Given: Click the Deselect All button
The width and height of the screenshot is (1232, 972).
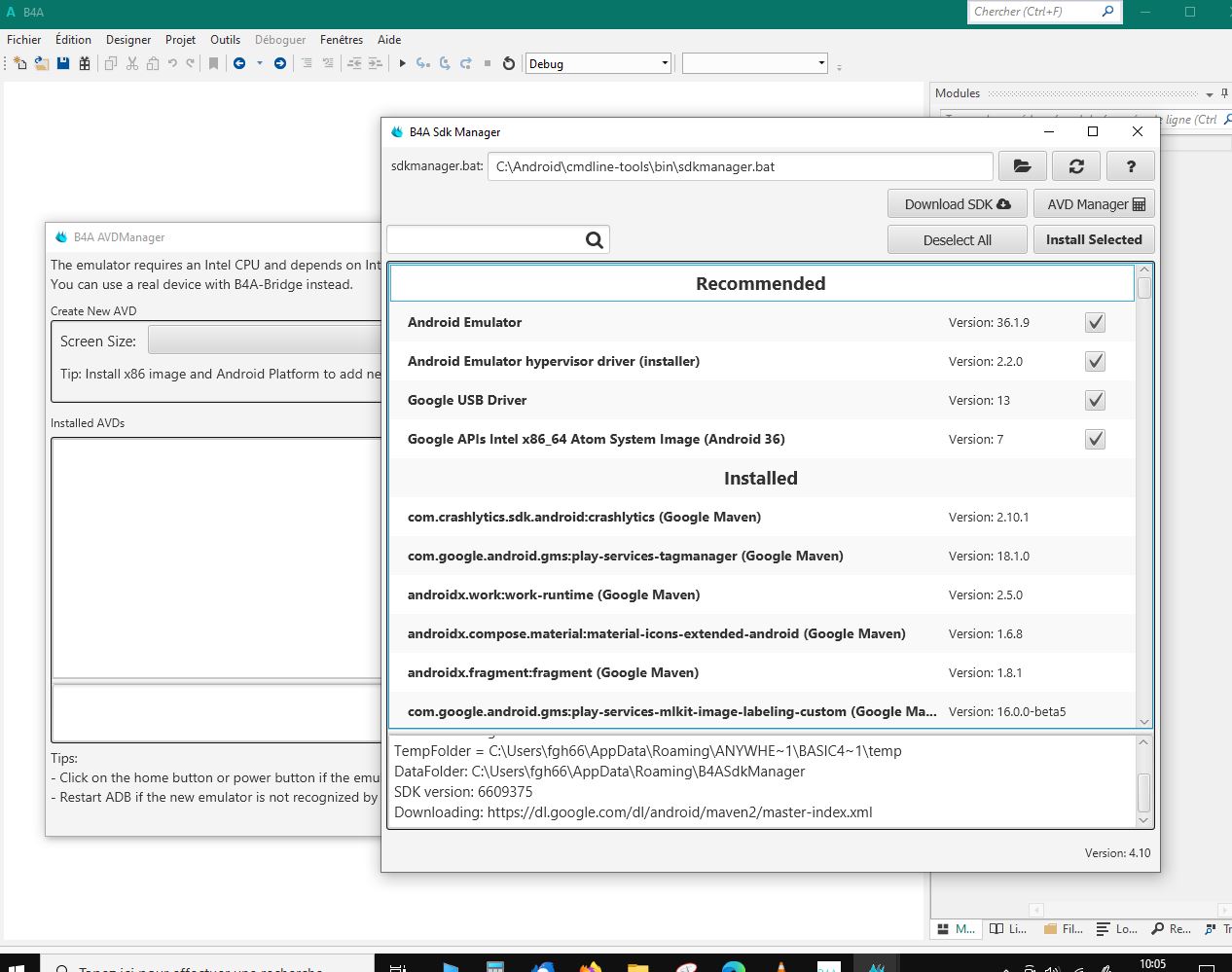Looking at the screenshot, I should [958, 239].
